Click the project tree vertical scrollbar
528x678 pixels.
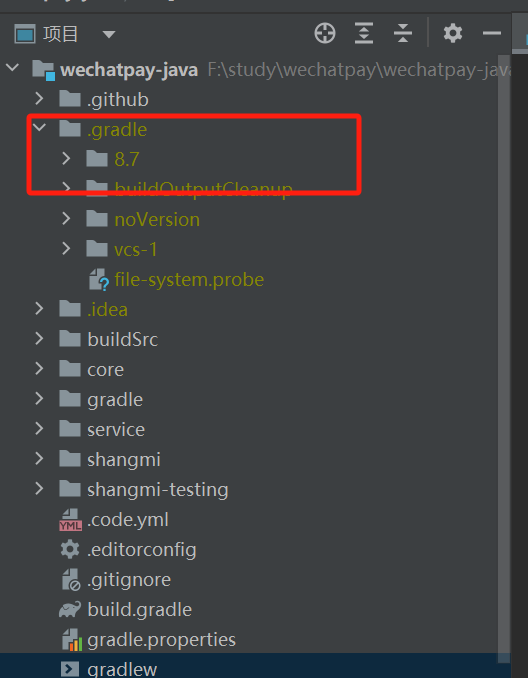[x=504, y=359]
